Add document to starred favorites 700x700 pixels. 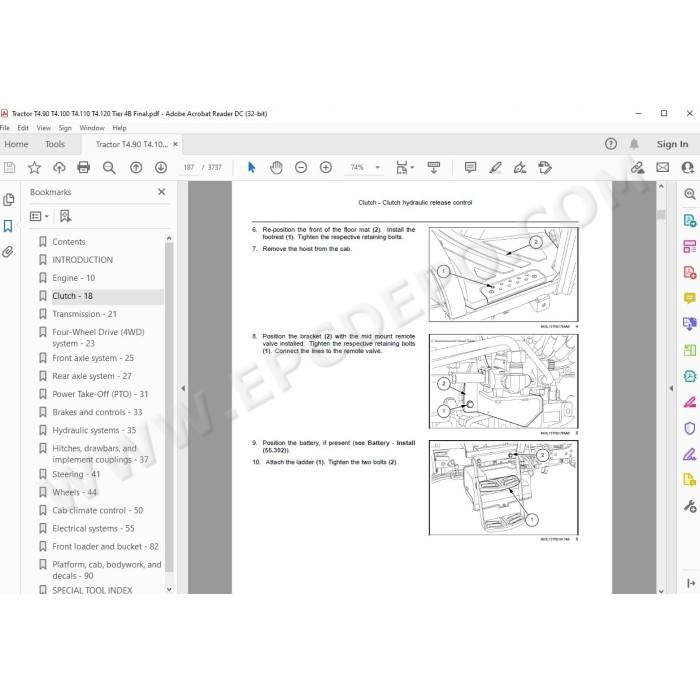coord(34,167)
